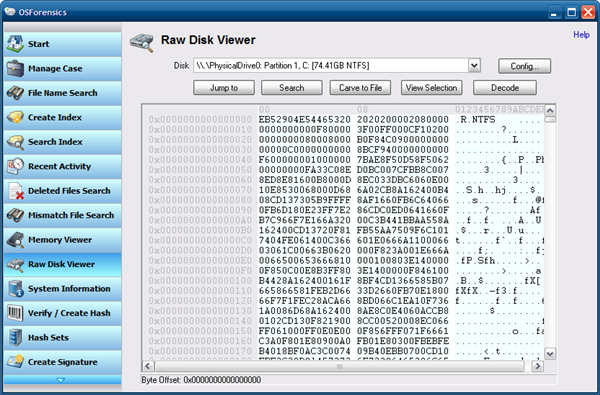600x395 pixels.
Task: Click the OSForensics title bar icon
Action: pyautogui.click(x=10, y=11)
